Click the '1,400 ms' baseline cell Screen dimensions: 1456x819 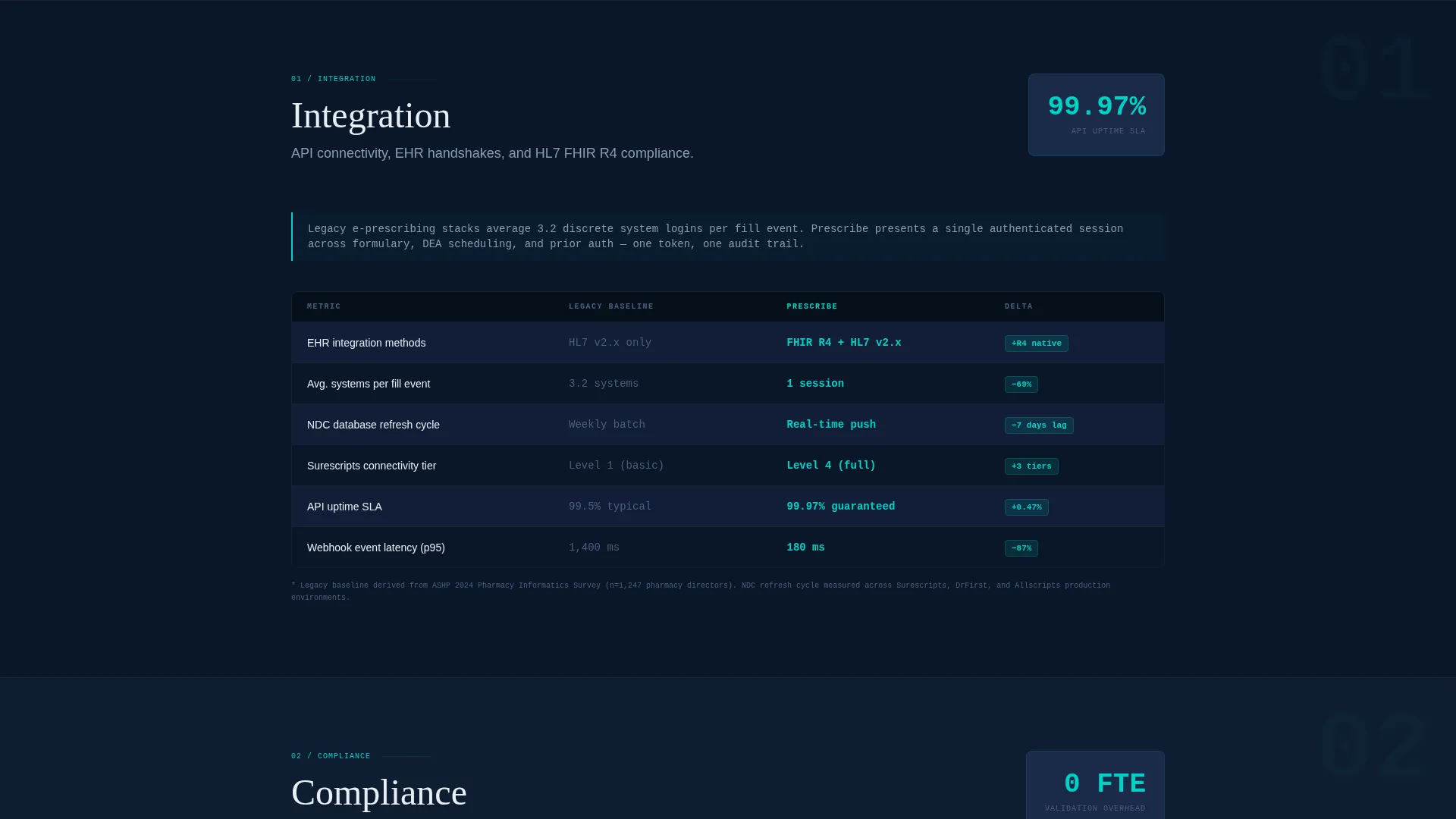(595, 548)
